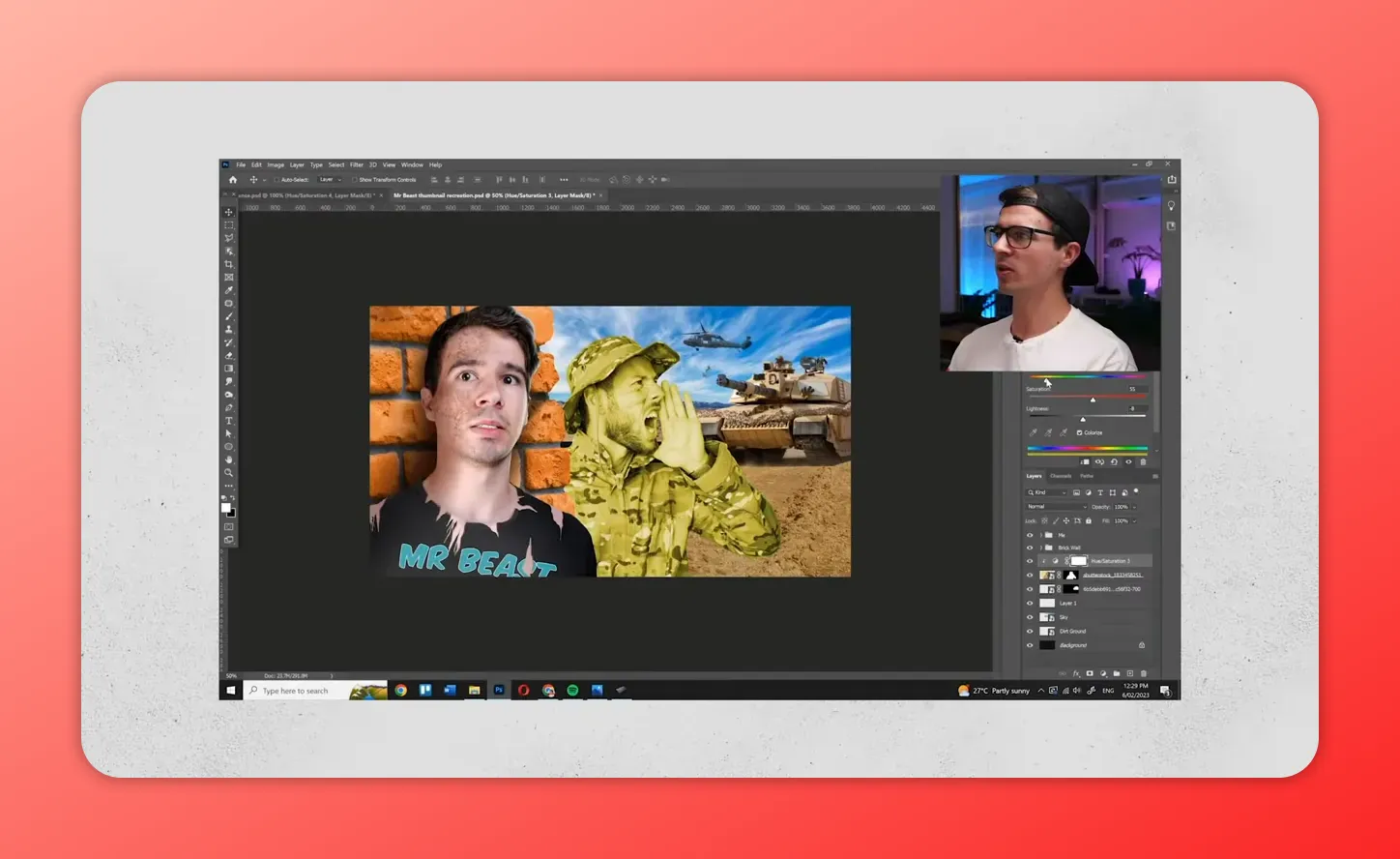Viewport: 1400px width, 859px height.
Task: Select the Zoom tool
Action: pyautogui.click(x=229, y=473)
